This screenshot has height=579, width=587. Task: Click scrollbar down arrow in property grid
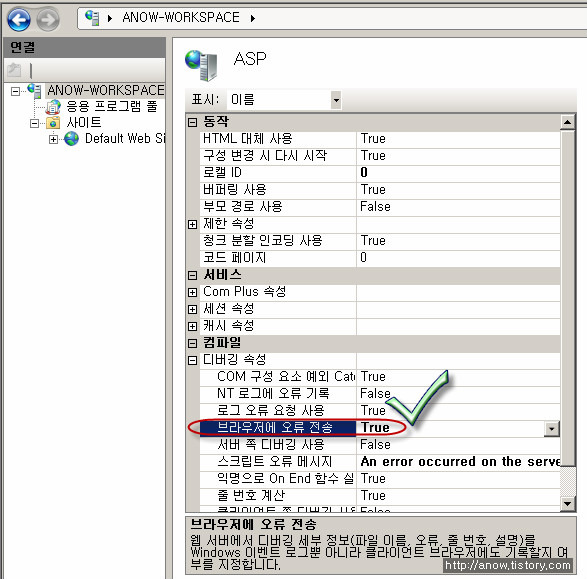click(568, 504)
